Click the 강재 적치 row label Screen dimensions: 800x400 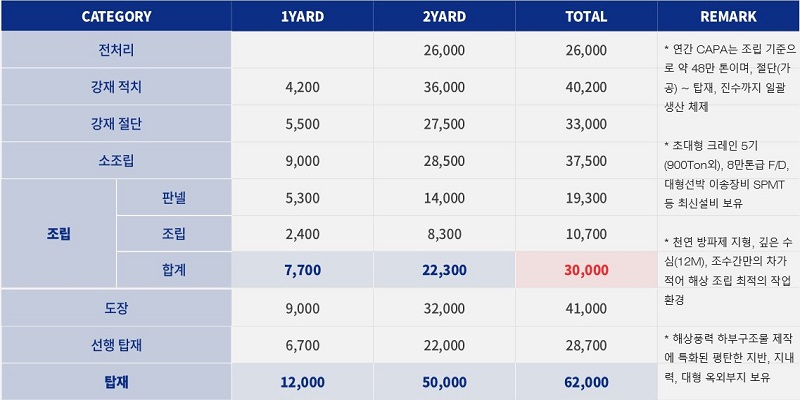pos(116,87)
